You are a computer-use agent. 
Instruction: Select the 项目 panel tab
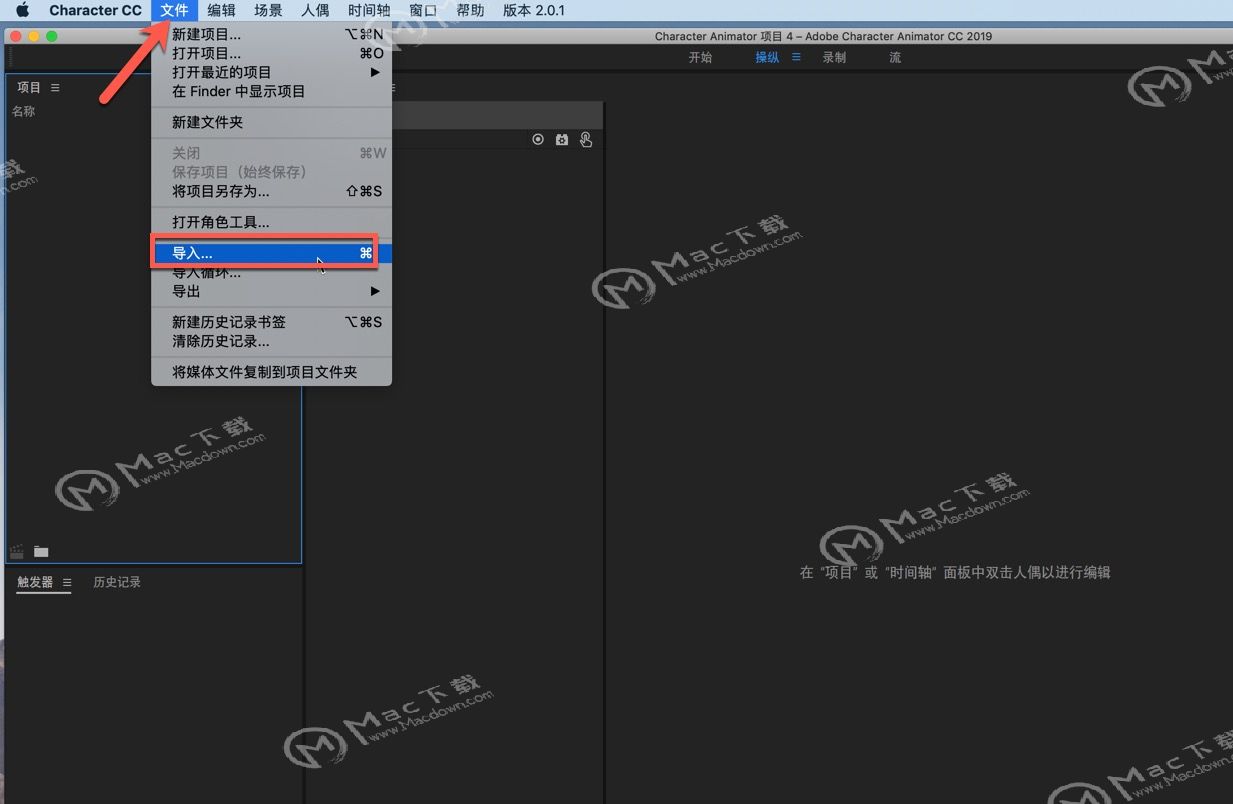point(29,87)
